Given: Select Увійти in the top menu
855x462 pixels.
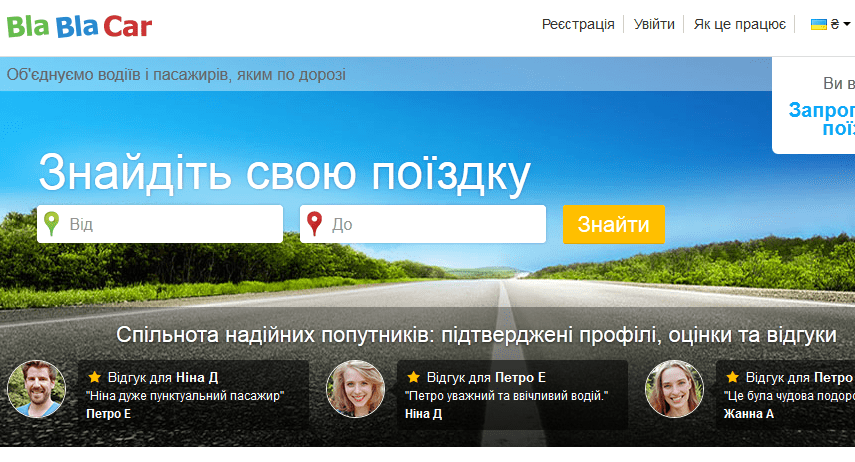Looking at the screenshot, I should click(x=654, y=24).
